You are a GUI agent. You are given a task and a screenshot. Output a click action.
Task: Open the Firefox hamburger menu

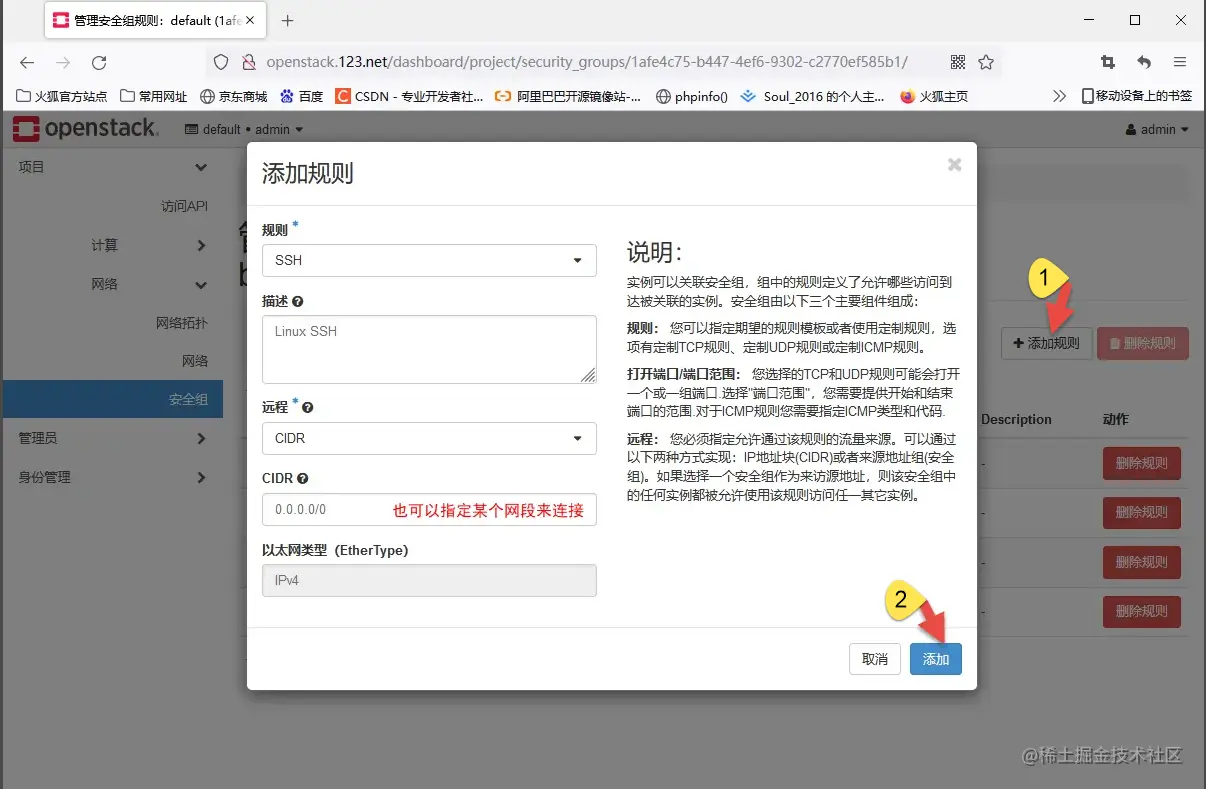(x=1180, y=61)
